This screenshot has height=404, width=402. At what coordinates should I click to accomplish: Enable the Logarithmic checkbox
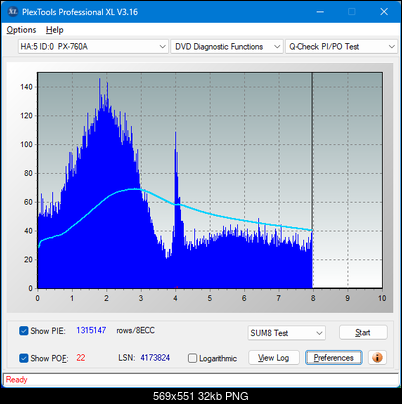pyautogui.click(x=192, y=358)
